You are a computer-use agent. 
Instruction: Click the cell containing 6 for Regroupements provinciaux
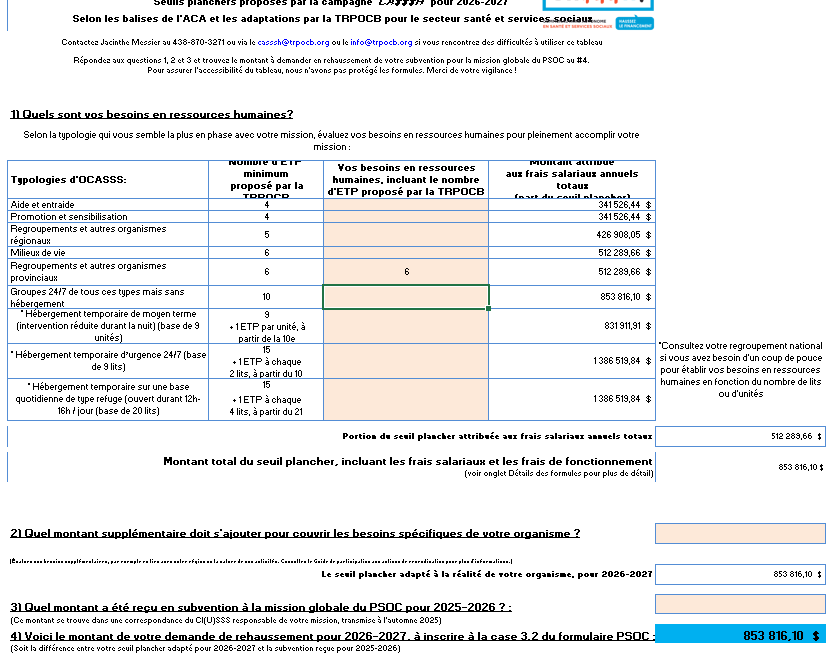pyautogui.click(x=405, y=272)
